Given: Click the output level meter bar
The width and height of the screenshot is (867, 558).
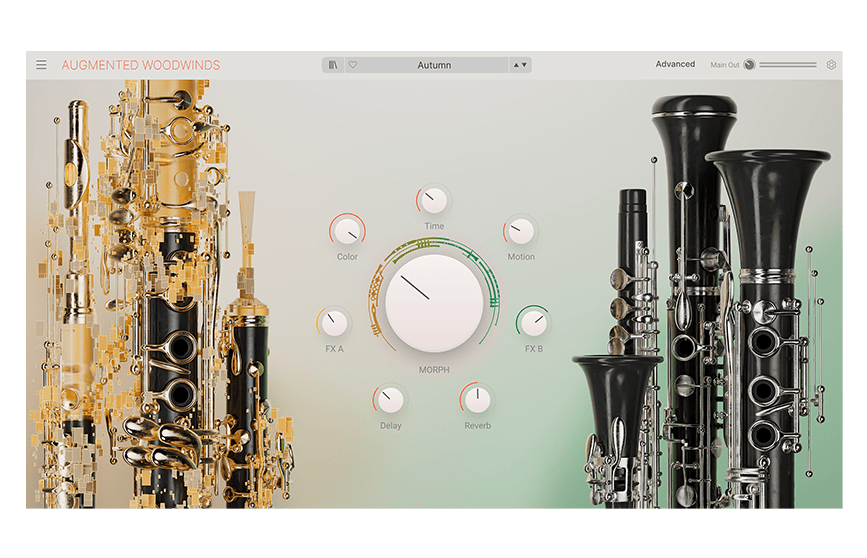Looking at the screenshot, I should coord(788,65).
